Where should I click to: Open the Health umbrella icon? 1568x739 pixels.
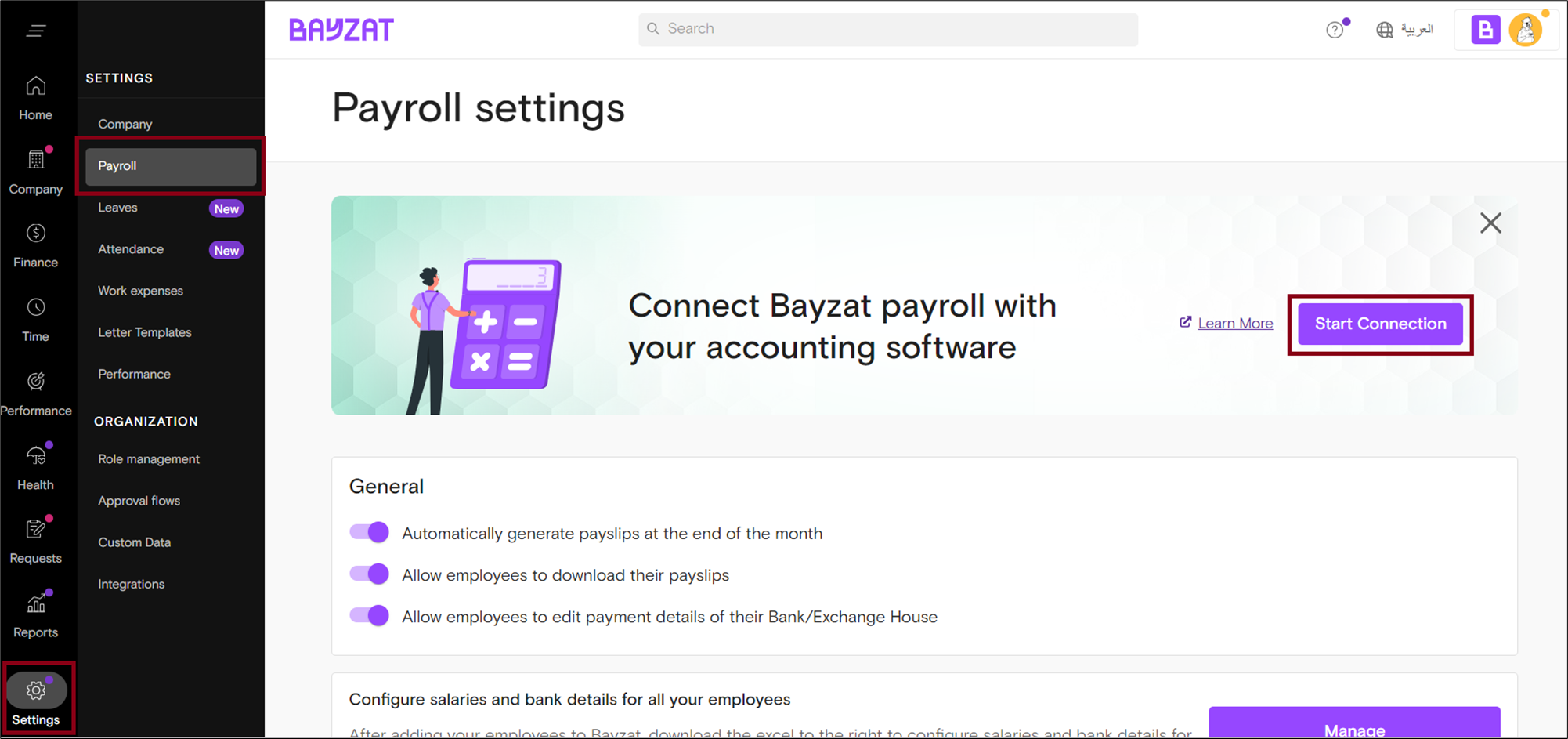coord(35,456)
